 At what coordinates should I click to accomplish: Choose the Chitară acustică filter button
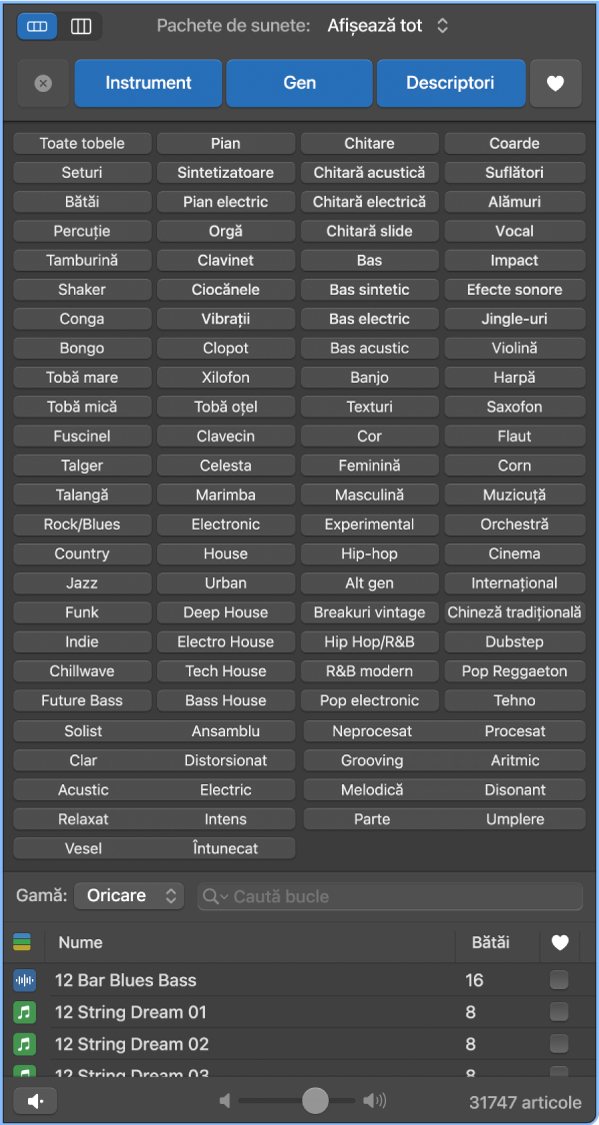pos(369,173)
